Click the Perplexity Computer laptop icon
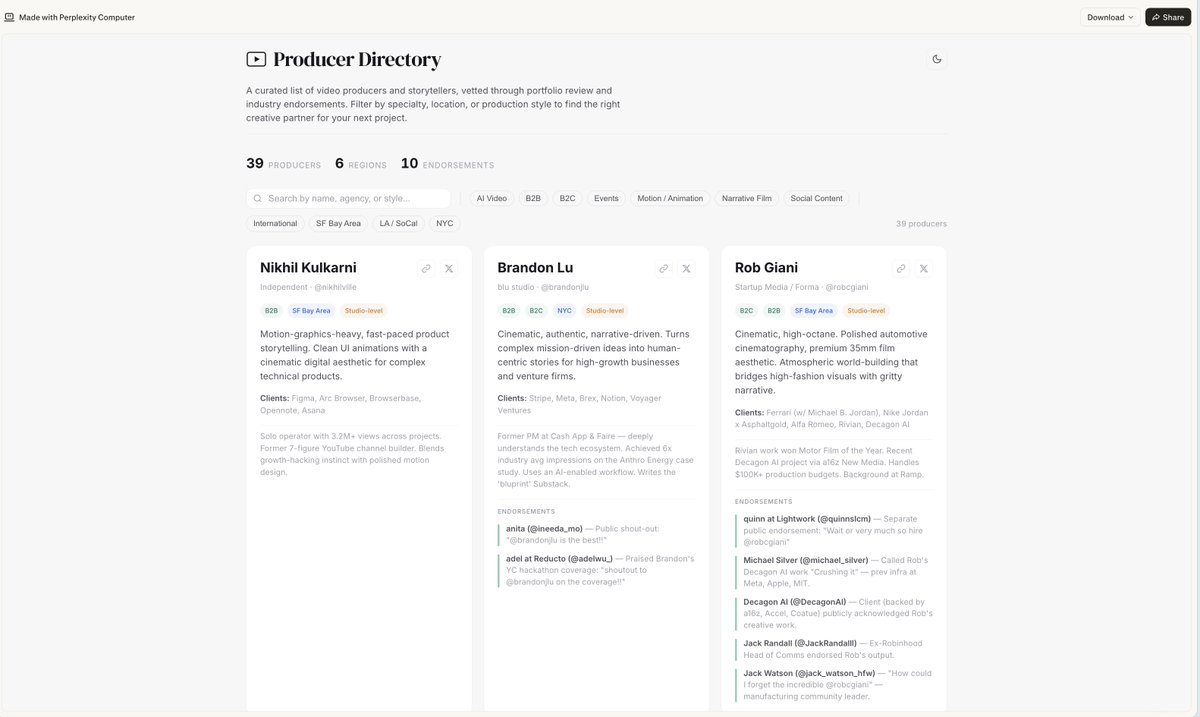Viewport: 1200px width, 717px height. click(x=9, y=17)
